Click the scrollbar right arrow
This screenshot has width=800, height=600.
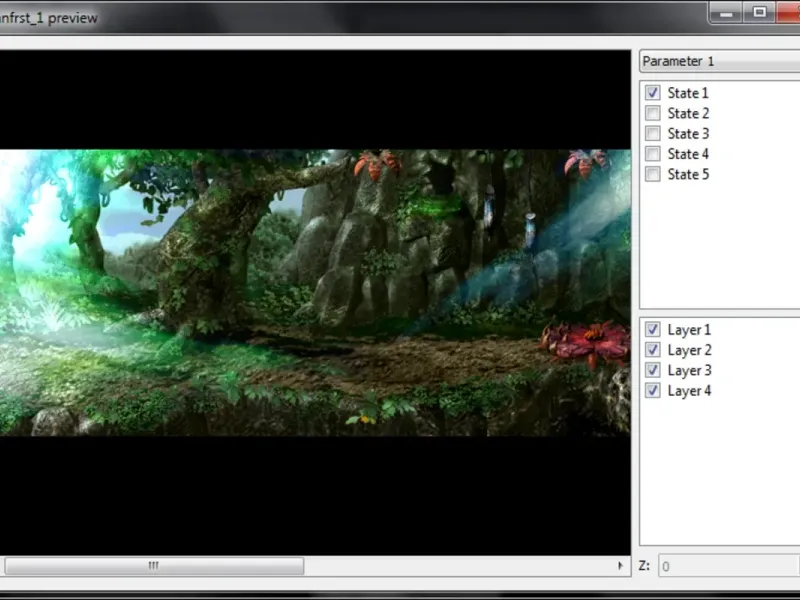620,566
